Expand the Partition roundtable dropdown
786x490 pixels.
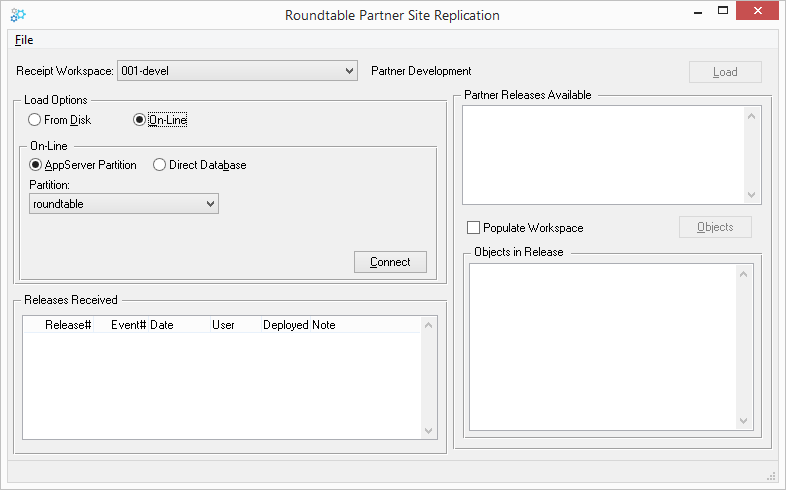124,204
